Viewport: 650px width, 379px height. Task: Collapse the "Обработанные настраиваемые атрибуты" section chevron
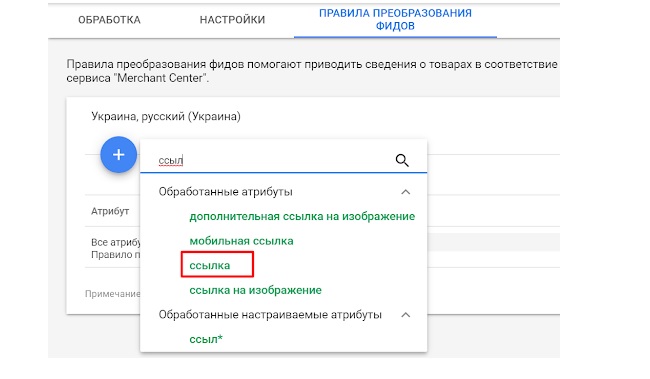pos(406,315)
